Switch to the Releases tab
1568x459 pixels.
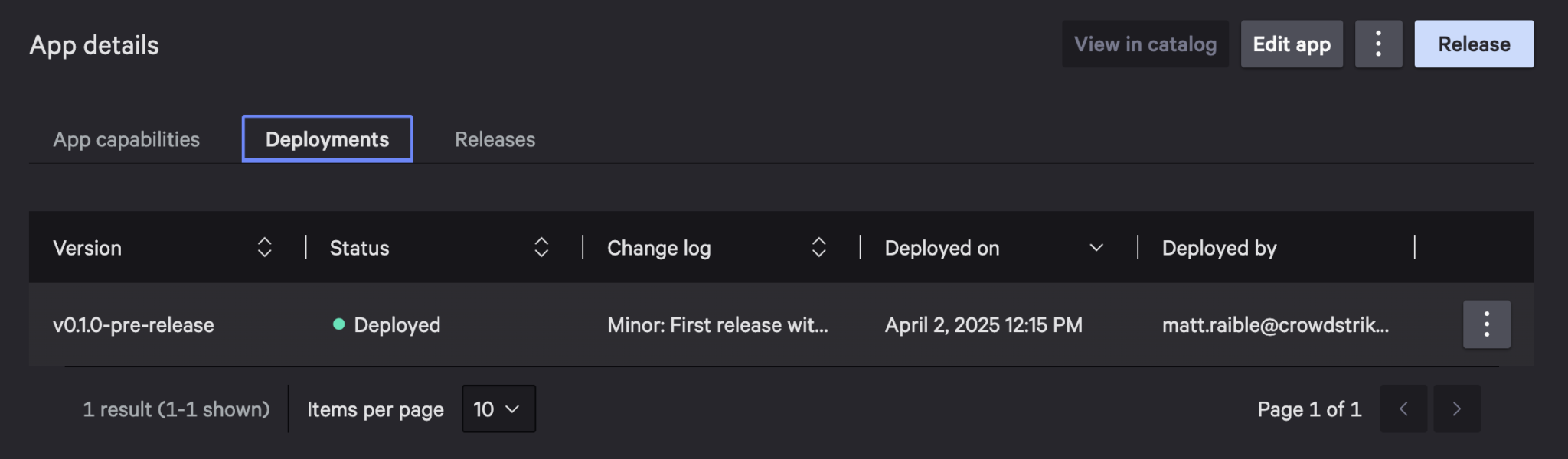click(x=495, y=138)
